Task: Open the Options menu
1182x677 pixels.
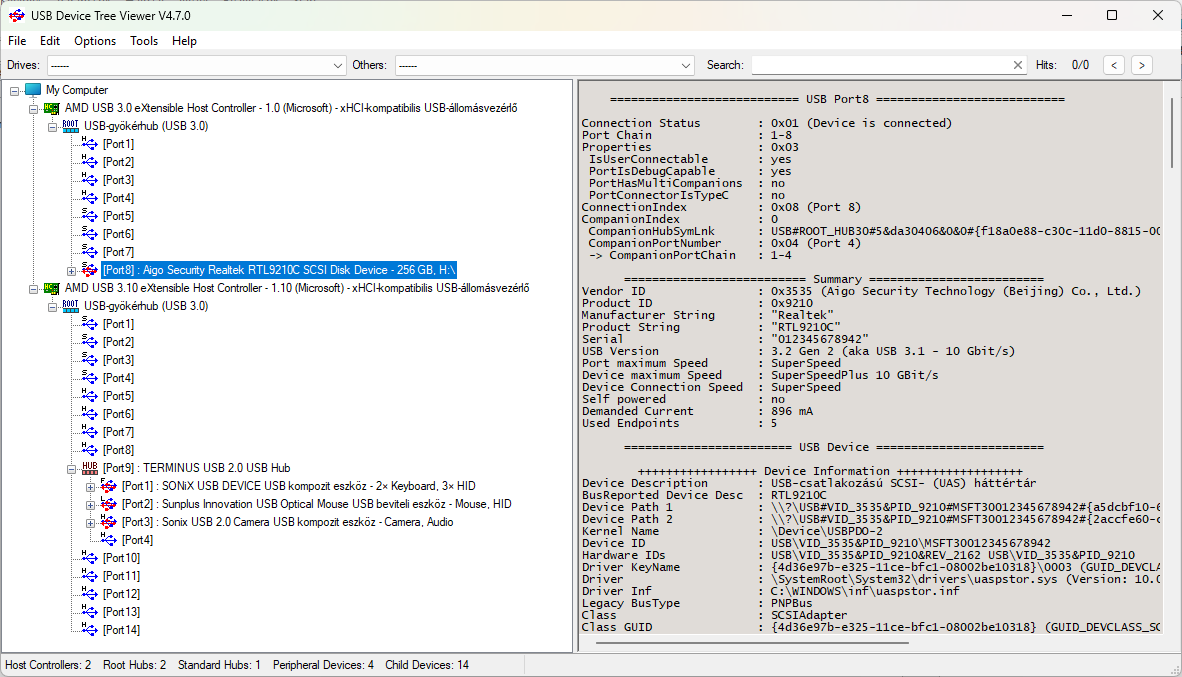Action: [x=95, y=41]
